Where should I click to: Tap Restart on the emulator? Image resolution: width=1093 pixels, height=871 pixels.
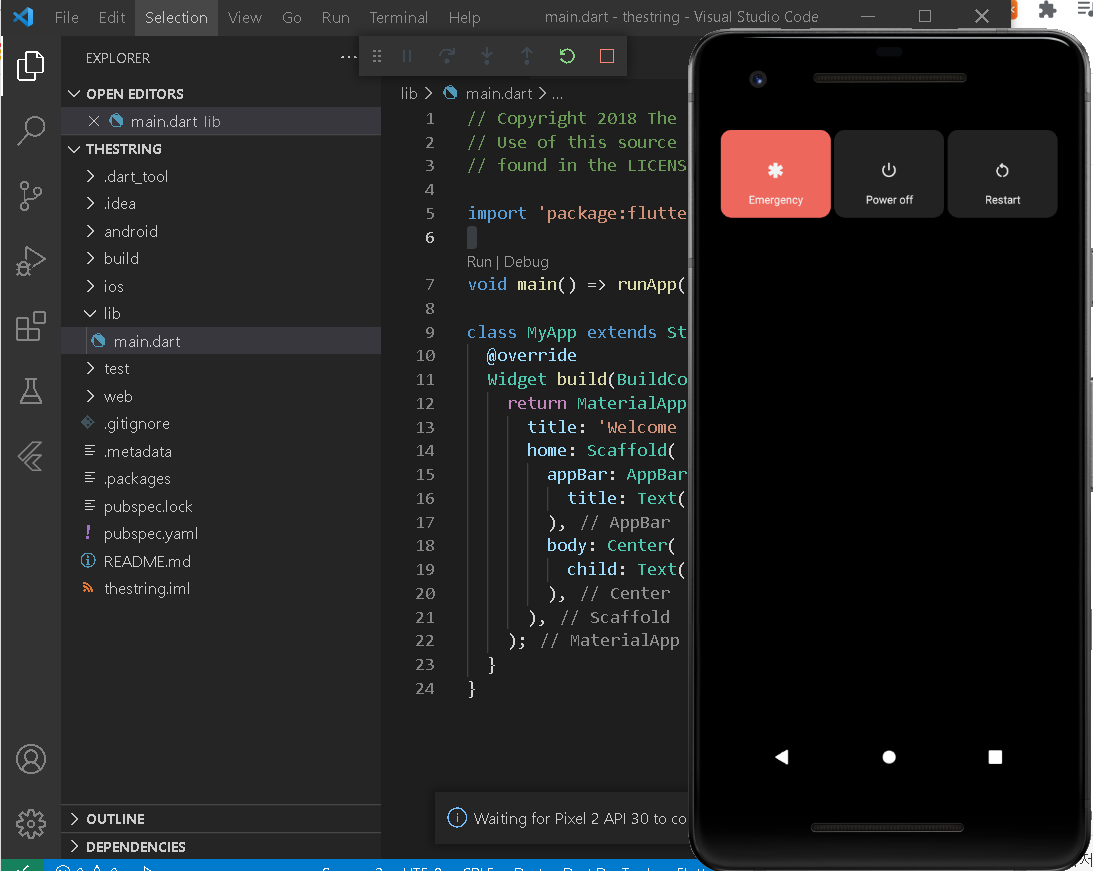click(1002, 174)
